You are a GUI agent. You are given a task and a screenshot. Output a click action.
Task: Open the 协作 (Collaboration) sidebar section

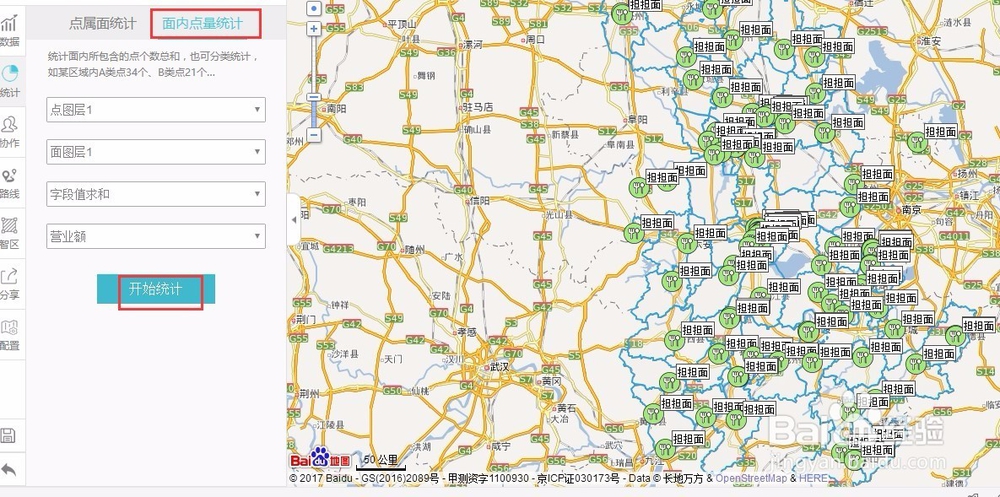pyautogui.click(x=10, y=131)
